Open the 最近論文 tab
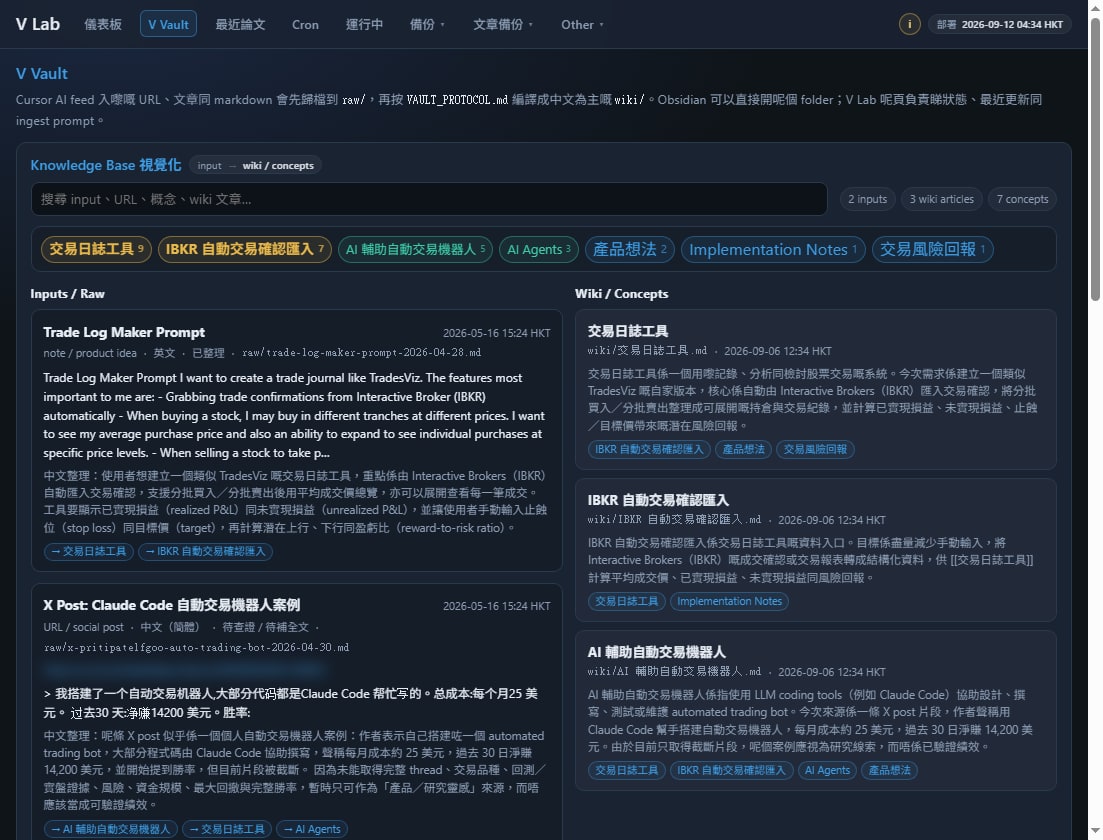Screen dimensions: 1103x840 coord(240,24)
